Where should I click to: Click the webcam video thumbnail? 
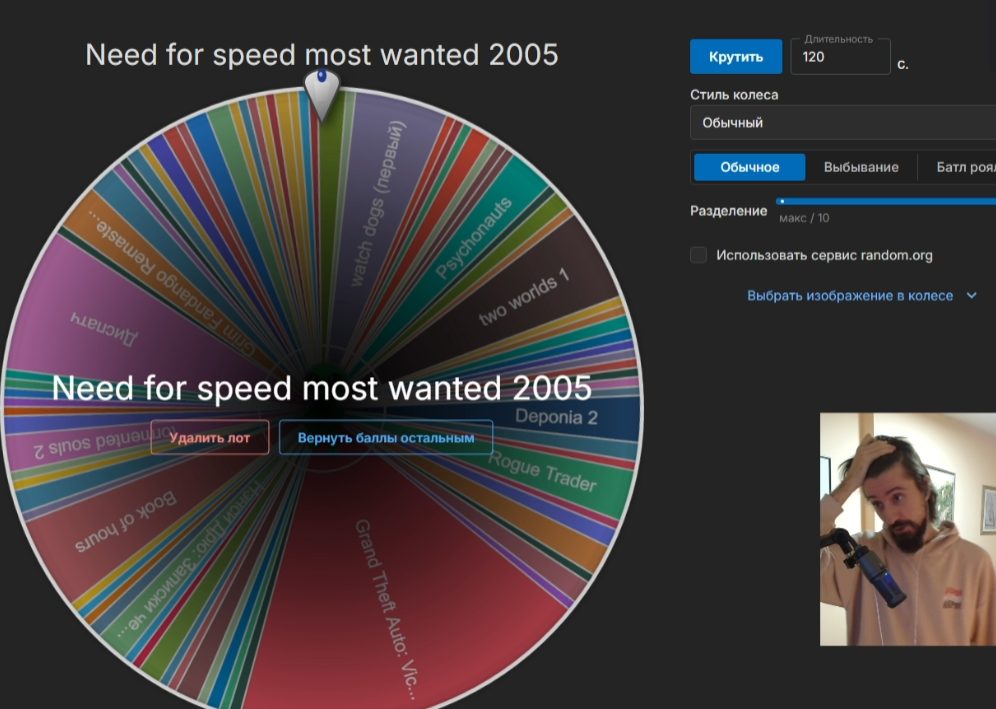[908, 529]
